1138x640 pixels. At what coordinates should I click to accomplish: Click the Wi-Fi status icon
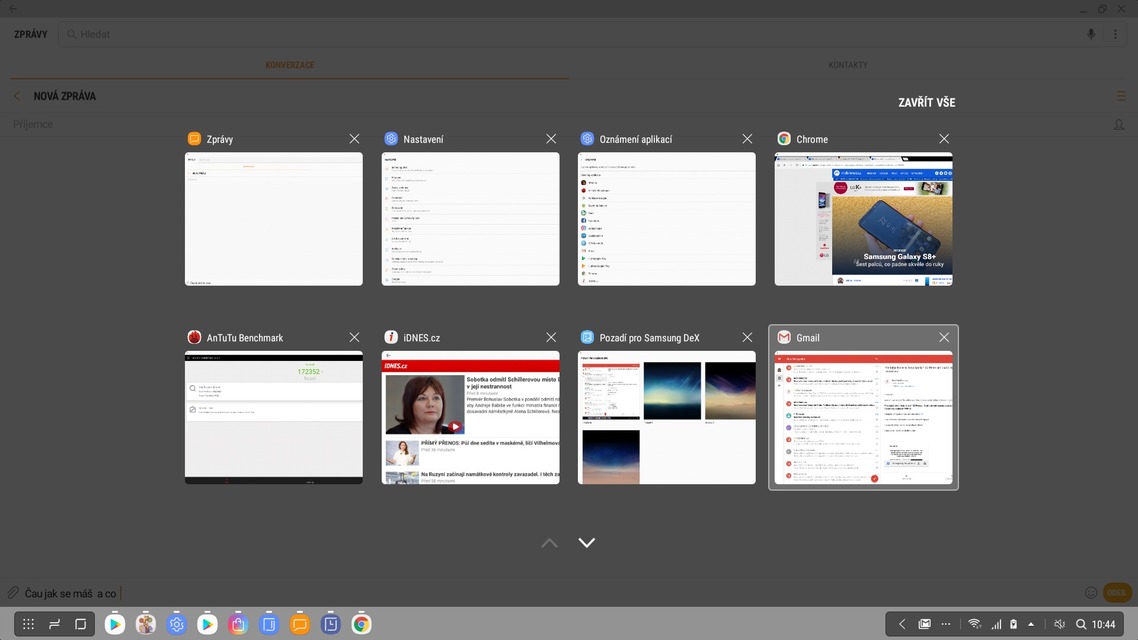[974, 624]
